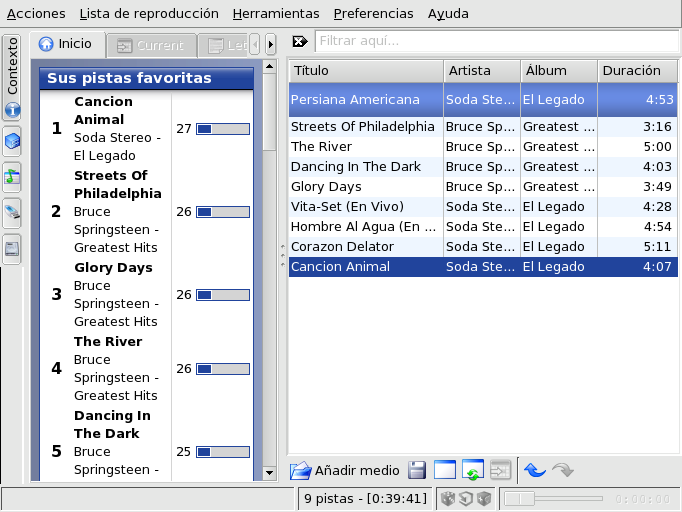This screenshot has height=512, width=682.
Task: Select Dancing In The Dark playlist row
Action: click(x=483, y=167)
